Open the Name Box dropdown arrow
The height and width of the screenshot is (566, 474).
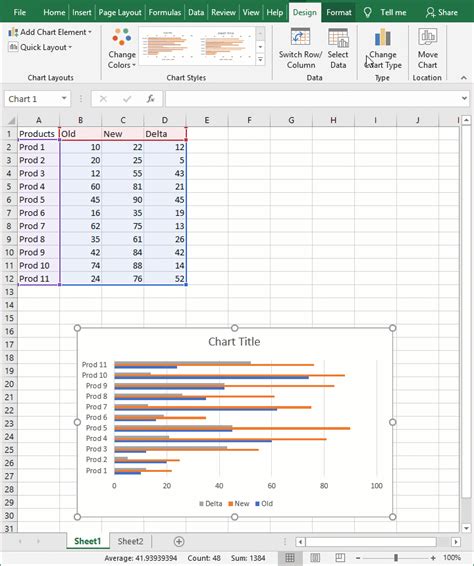(x=64, y=99)
